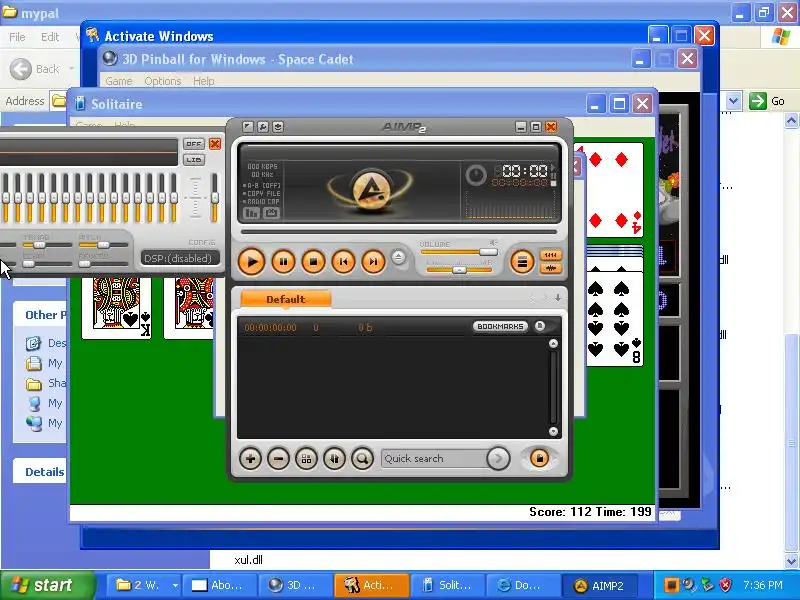The width and height of the screenshot is (800, 600).
Task: Open the Help menu in 3D Pinball
Action: point(204,81)
